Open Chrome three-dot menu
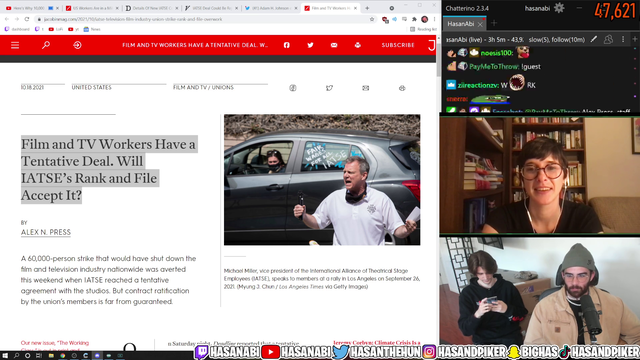The width and height of the screenshot is (640, 360). (x=434, y=19)
